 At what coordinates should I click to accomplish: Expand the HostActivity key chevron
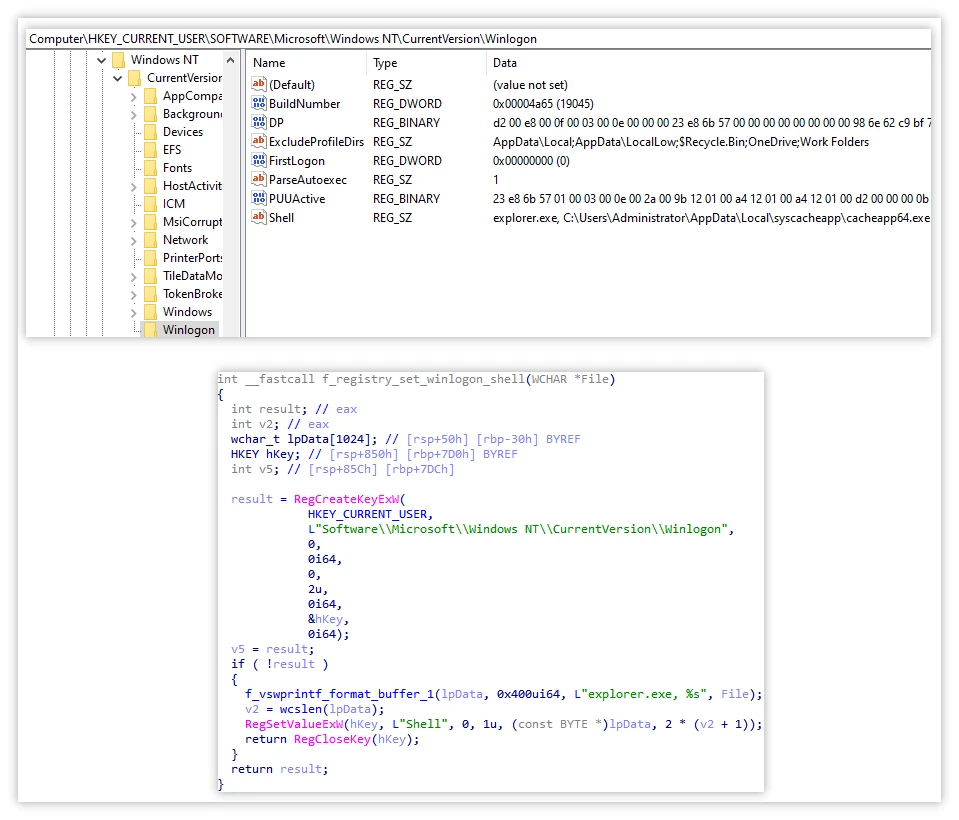coord(133,187)
